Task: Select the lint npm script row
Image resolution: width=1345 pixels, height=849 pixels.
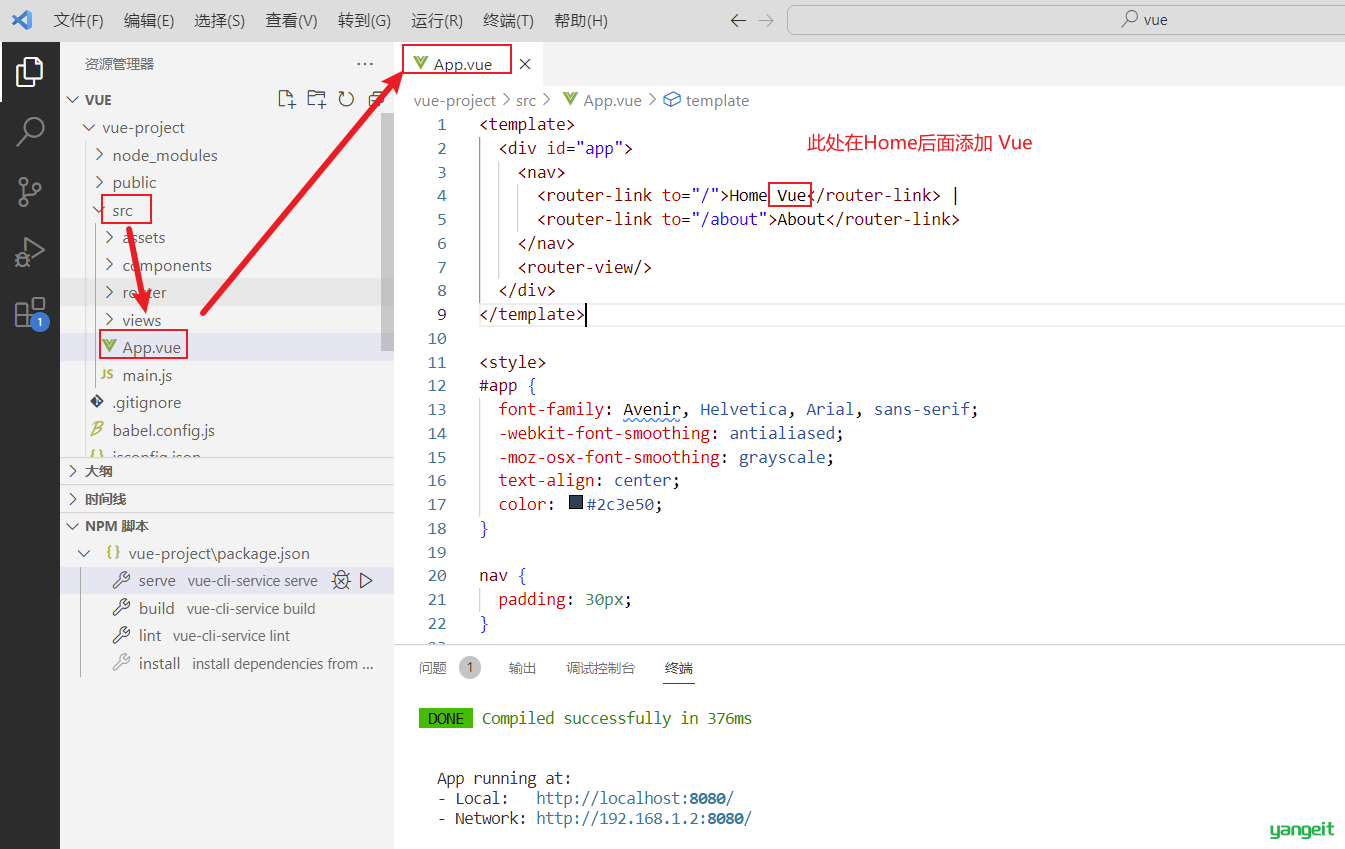Action: pos(227,635)
